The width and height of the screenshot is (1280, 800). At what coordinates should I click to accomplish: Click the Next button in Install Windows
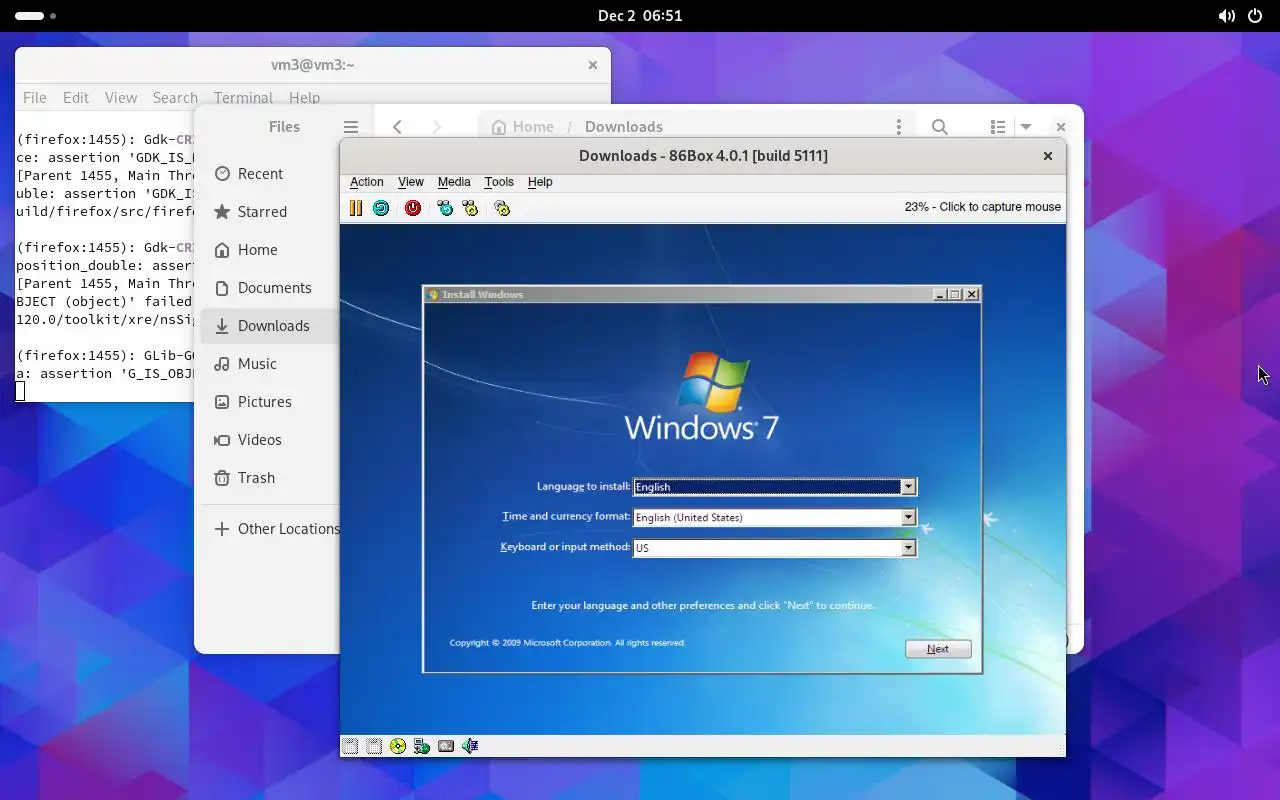coord(938,649)
